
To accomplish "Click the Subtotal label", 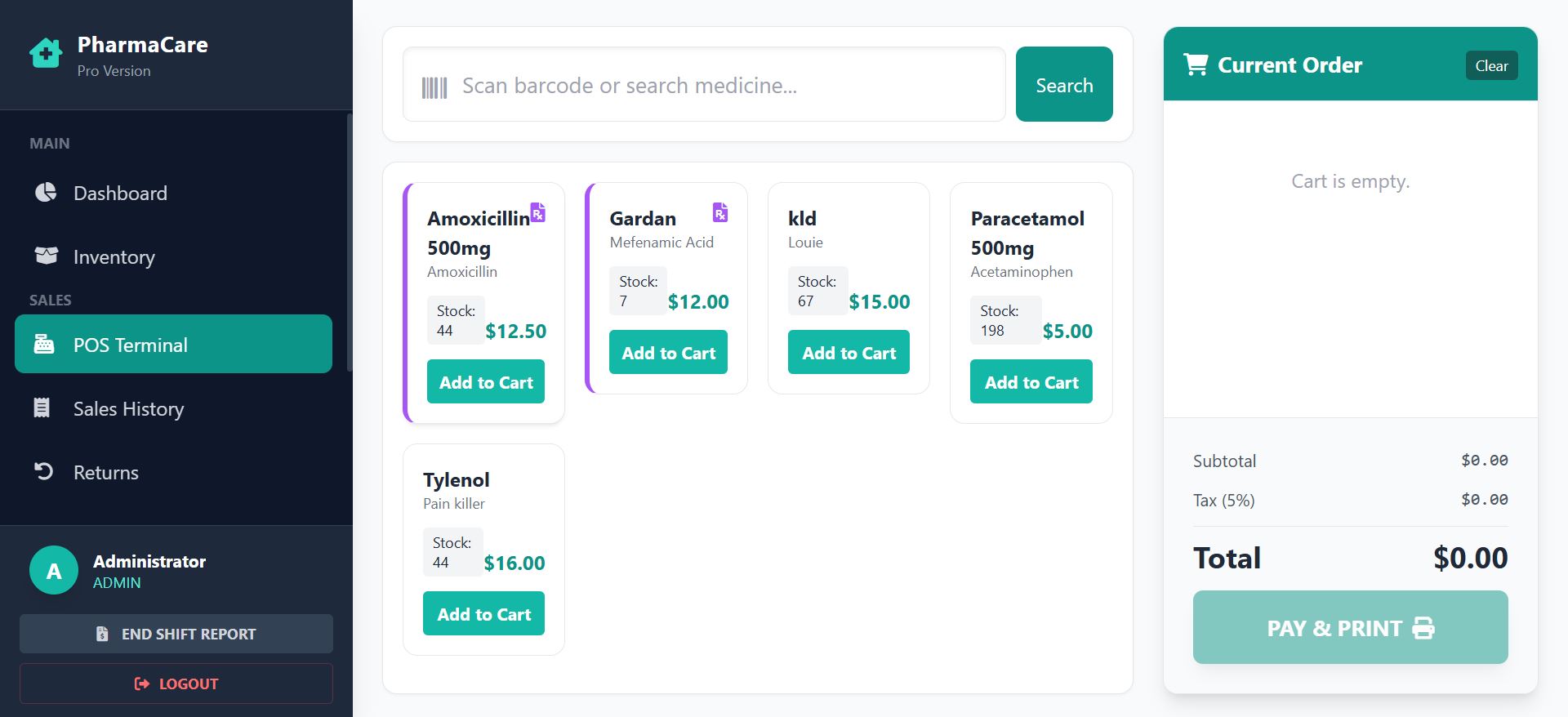I will coord(1224,461).
